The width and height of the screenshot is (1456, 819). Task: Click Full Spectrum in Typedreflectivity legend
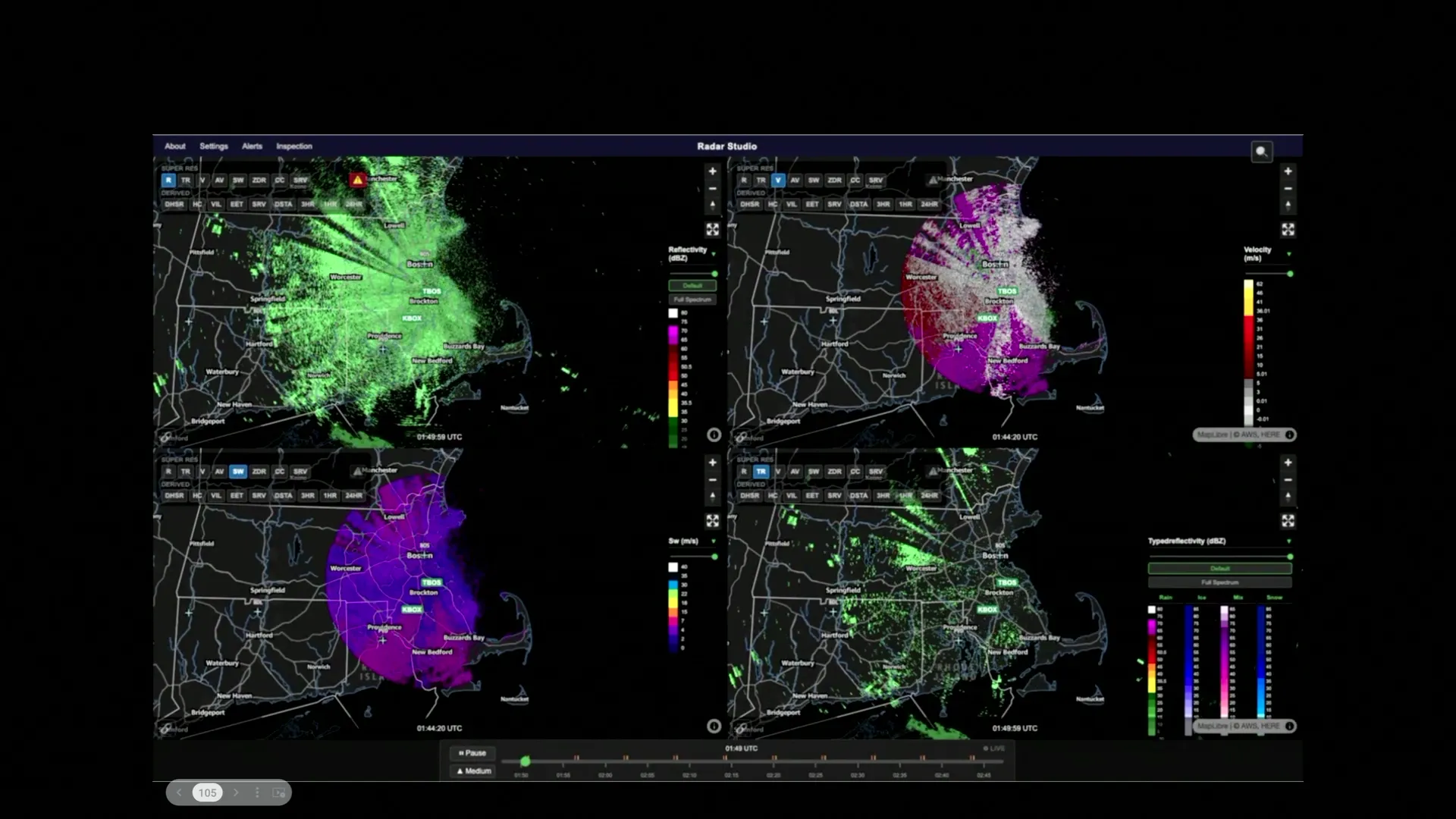[1219, 582]
